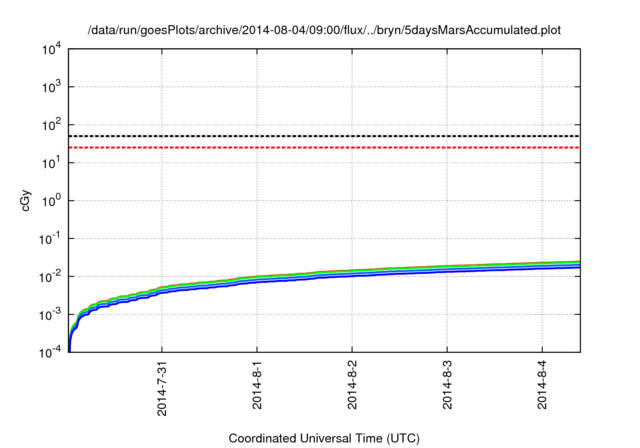This screenshot has width=640, height=448.
Task: Click the 10^4 y-axis tick label
Action: 51,49
